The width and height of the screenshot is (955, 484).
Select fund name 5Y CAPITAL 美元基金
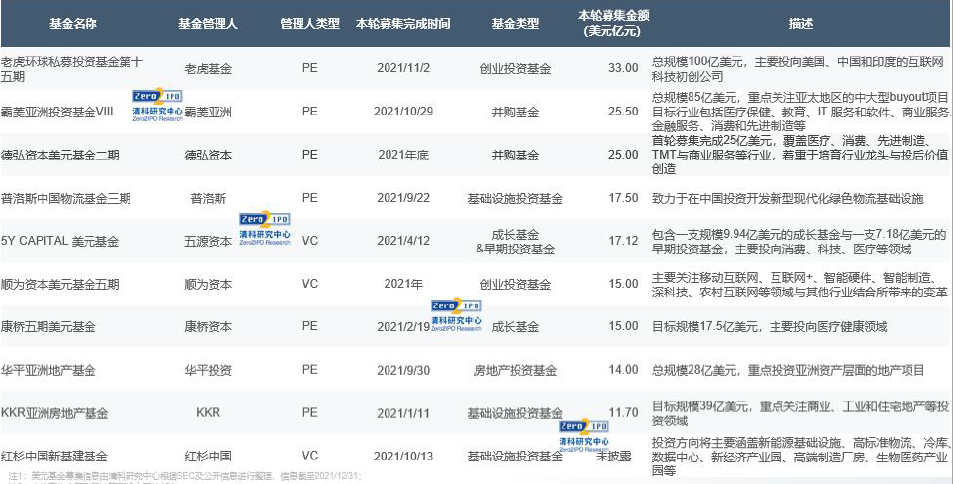[x=60, y=241]
